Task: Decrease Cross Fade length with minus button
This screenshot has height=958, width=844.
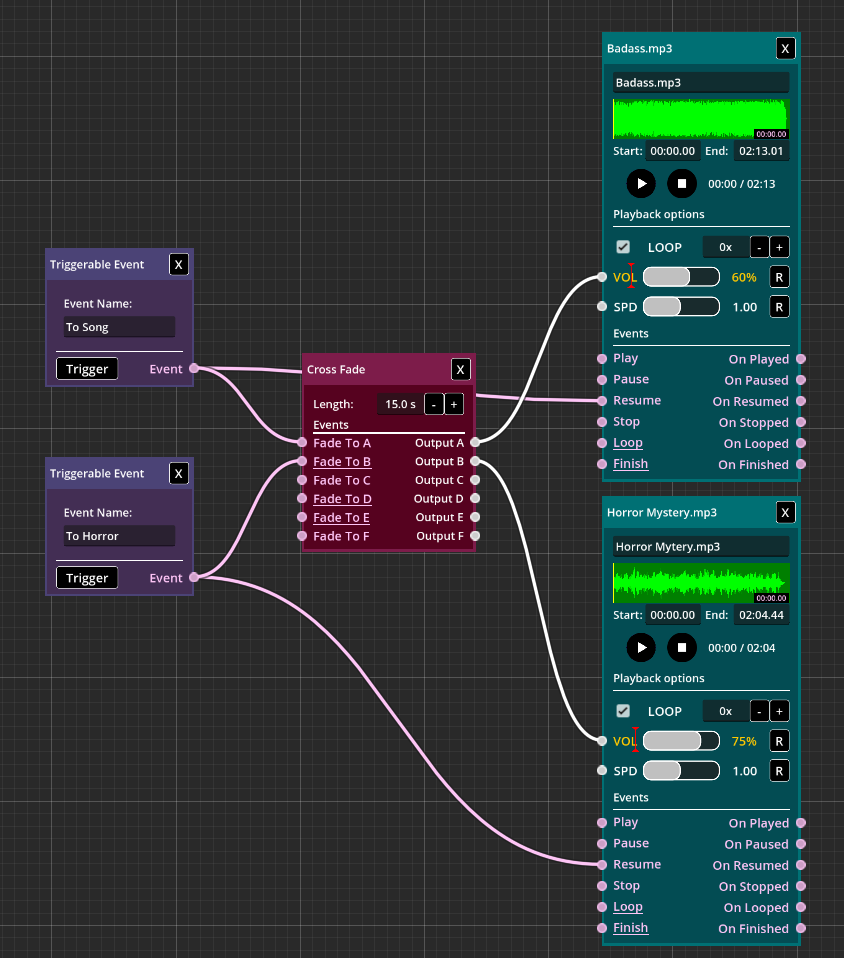Action: (434, 404)
